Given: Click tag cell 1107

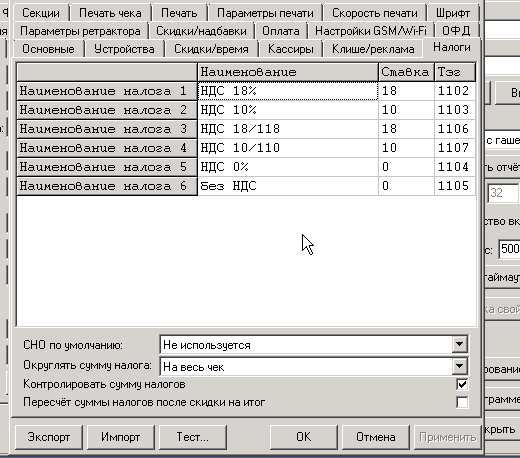Looking at the screenshot, I should [x=455, y=148].
